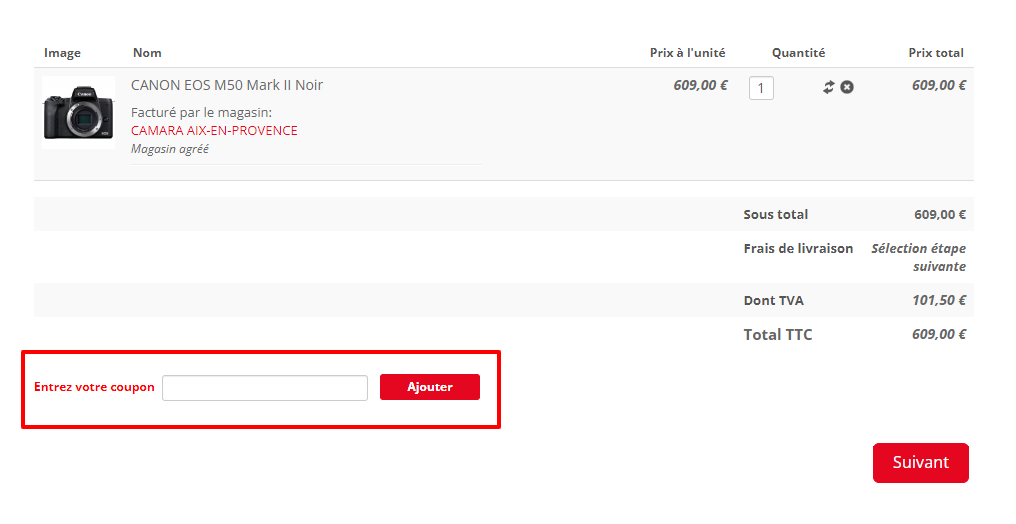Click the Sous total label
This screenshot has height=524, width=1016.
coord(776,214)
